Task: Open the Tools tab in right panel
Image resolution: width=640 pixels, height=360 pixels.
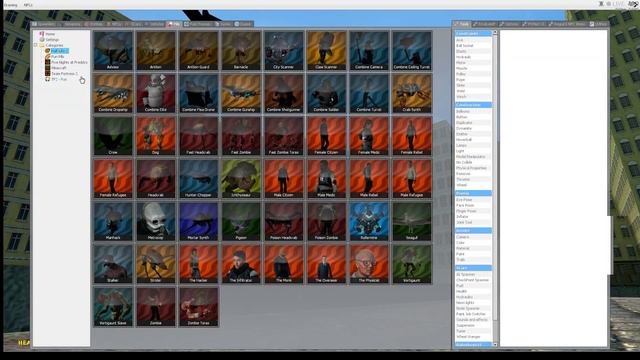Action: coord(462,24)
